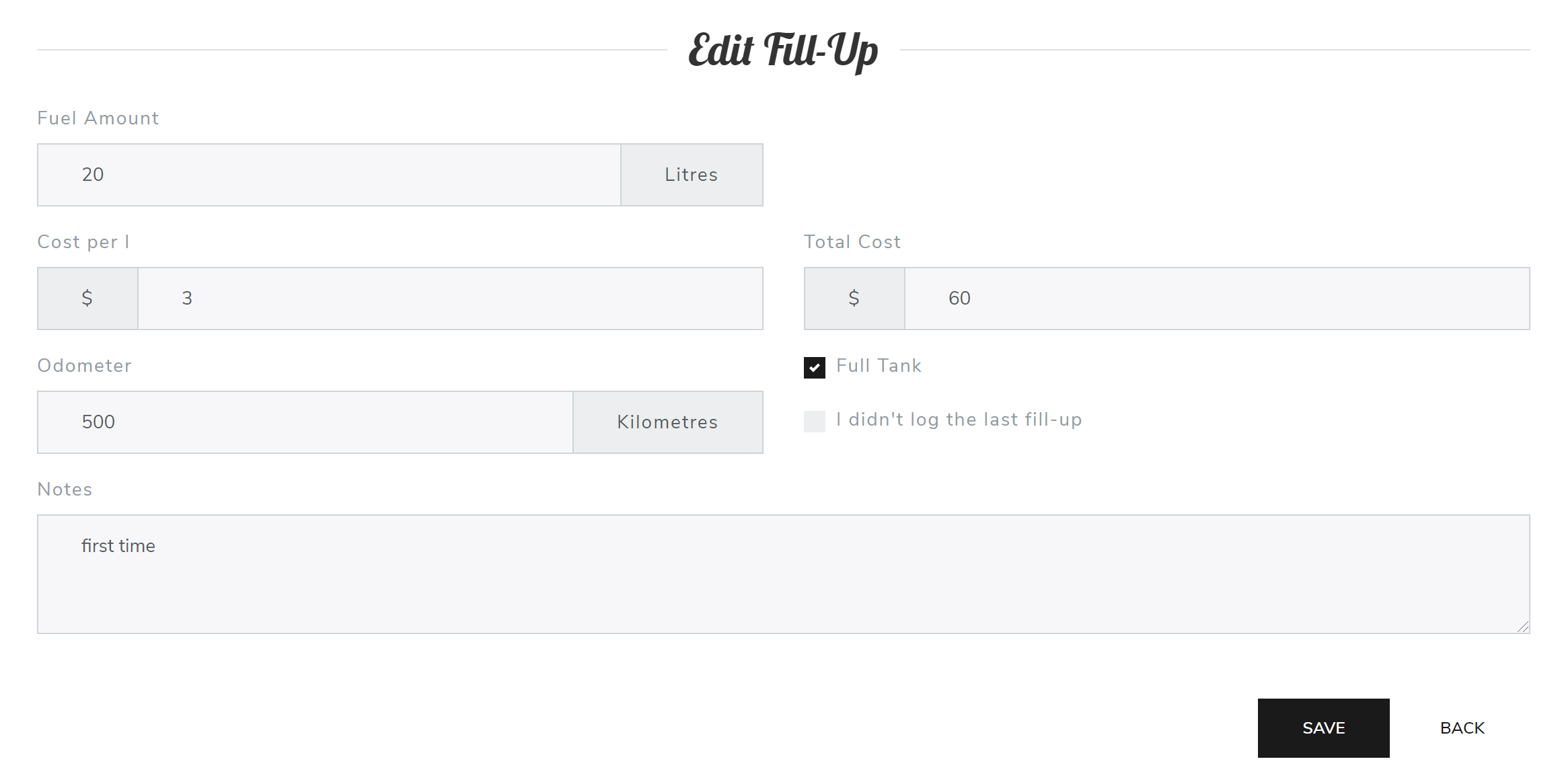Click the Total Cost label text
The width and height of the screenshot is (1560, 784).
[852, 242]
